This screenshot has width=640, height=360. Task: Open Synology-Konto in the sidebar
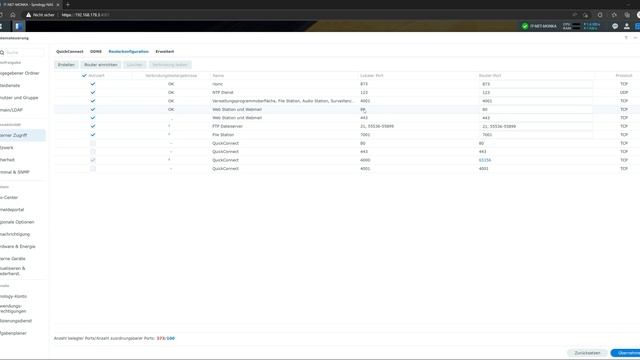tap(13, 296)
